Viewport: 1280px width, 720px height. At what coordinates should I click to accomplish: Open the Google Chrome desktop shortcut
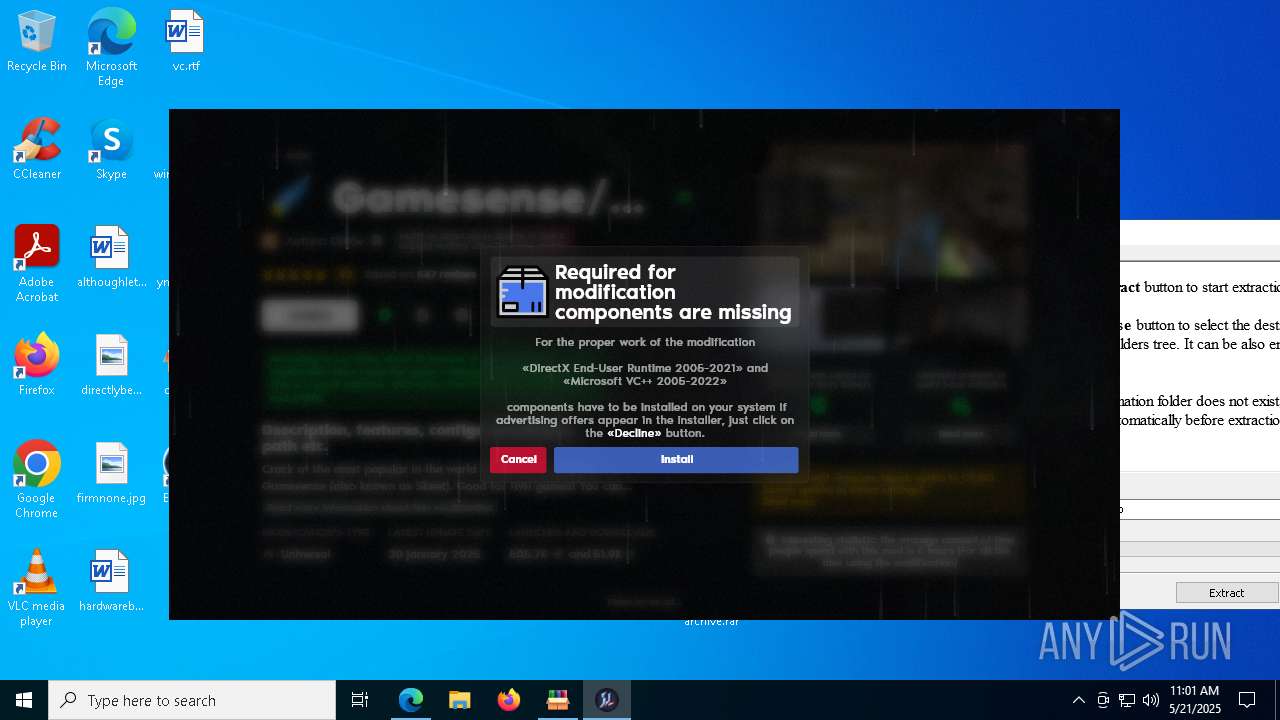37,480
